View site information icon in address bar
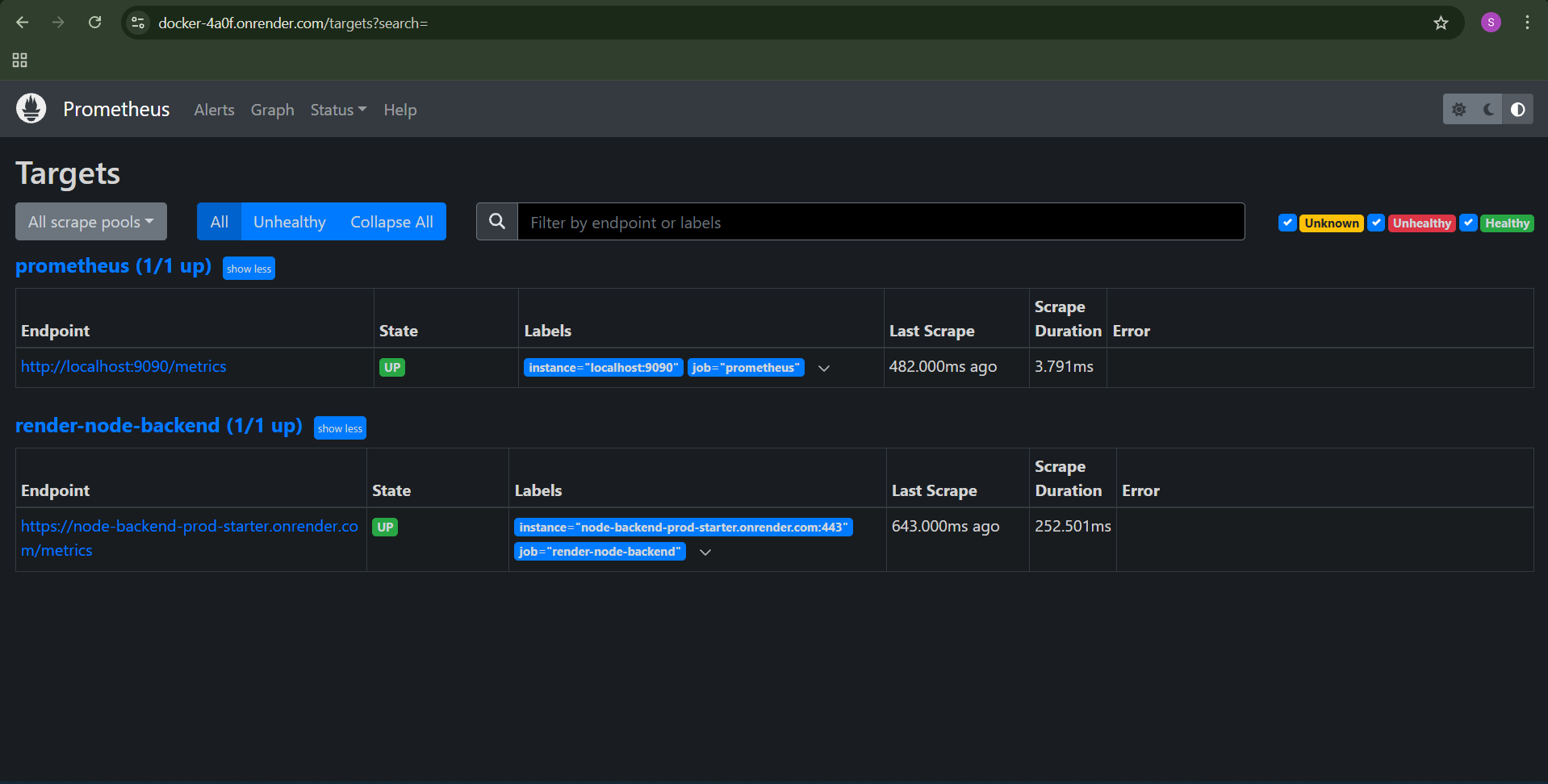Image resolution: width=1548 pixels, height=784 pixels. (139, 23)
